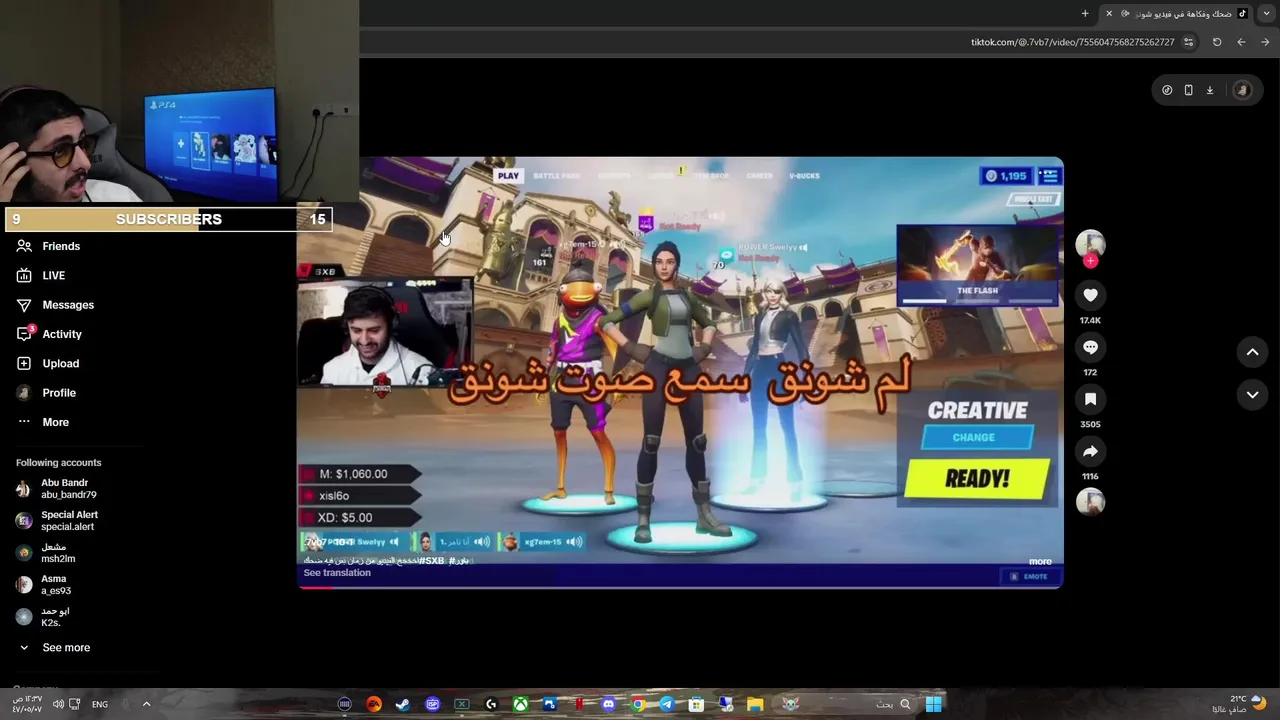Screen dimensions: 1280x720
Task: Open the Windows Start menu
Action: (x=933, y=704)
